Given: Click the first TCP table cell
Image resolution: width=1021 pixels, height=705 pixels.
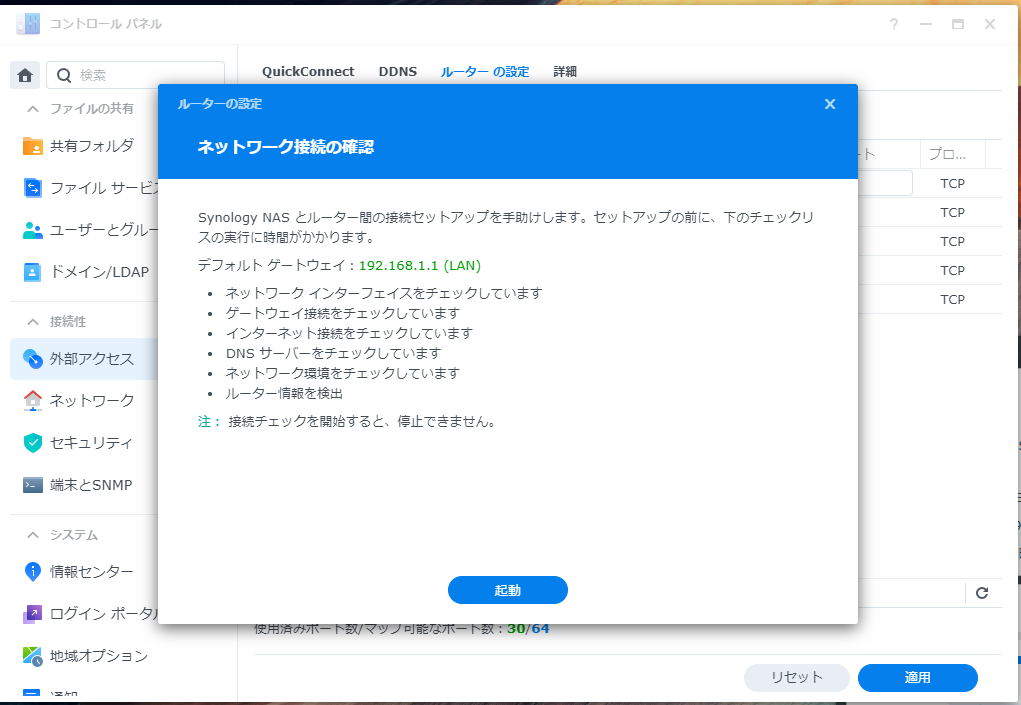Looking at the screenshot, I should point(953,184).
